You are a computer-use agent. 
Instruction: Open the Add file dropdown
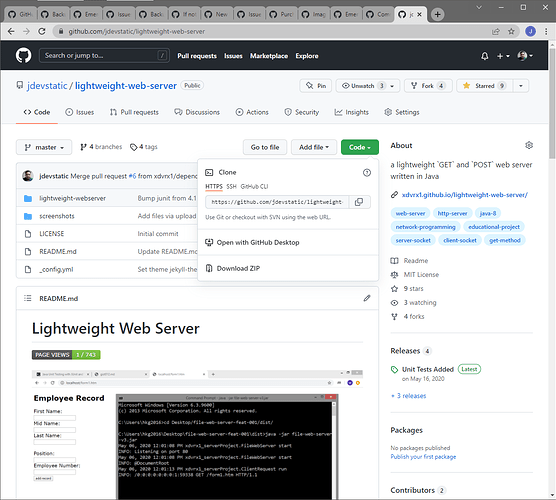click(314, 147)
